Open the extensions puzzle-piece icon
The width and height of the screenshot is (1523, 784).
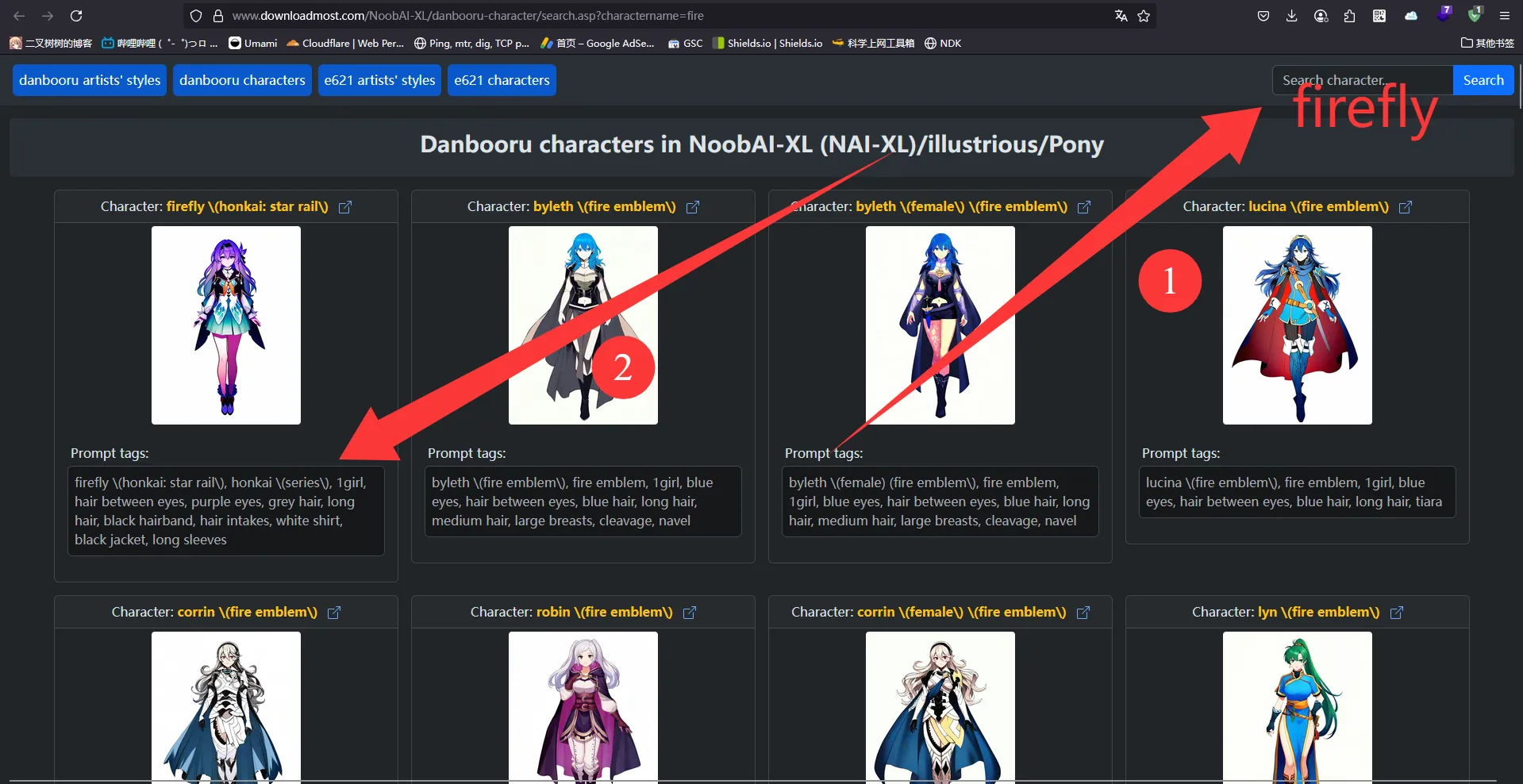(x=1350, y=16)
